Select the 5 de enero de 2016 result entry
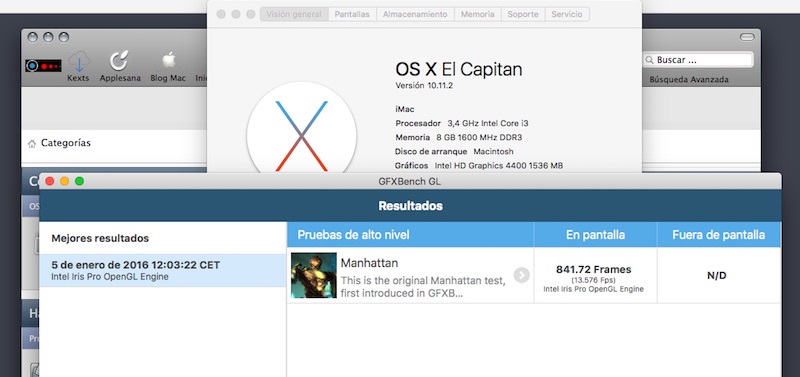The image size is (800, 377). [x=163, y=270]
